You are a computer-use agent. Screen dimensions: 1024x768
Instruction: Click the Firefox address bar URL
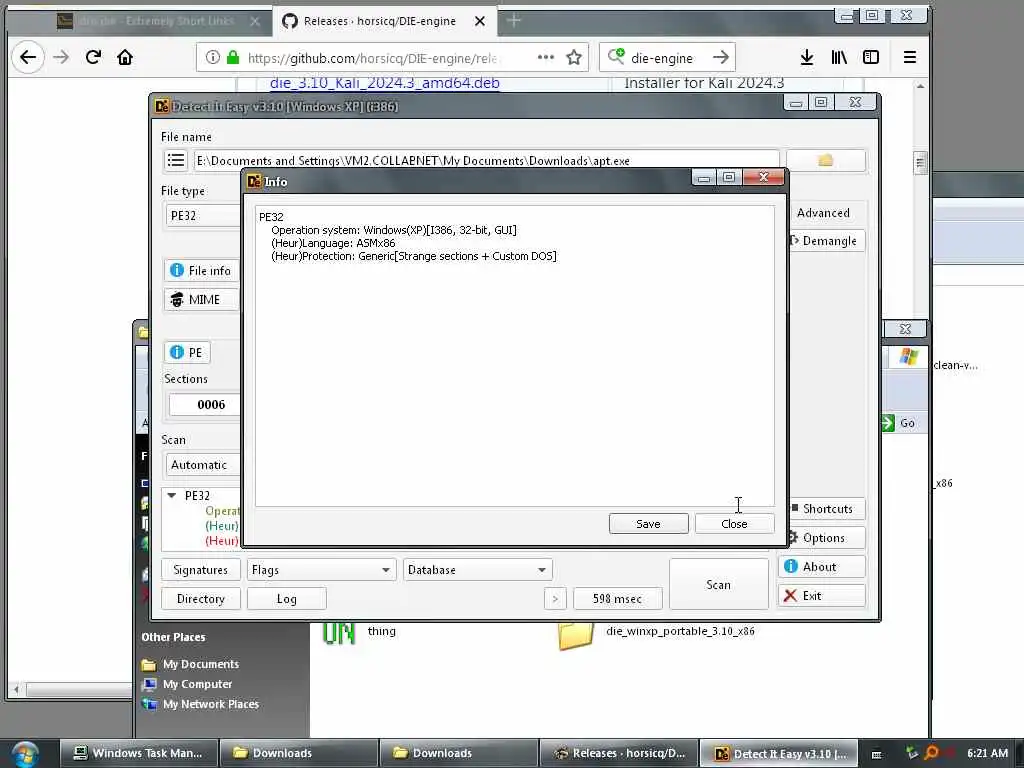[372, 57]
